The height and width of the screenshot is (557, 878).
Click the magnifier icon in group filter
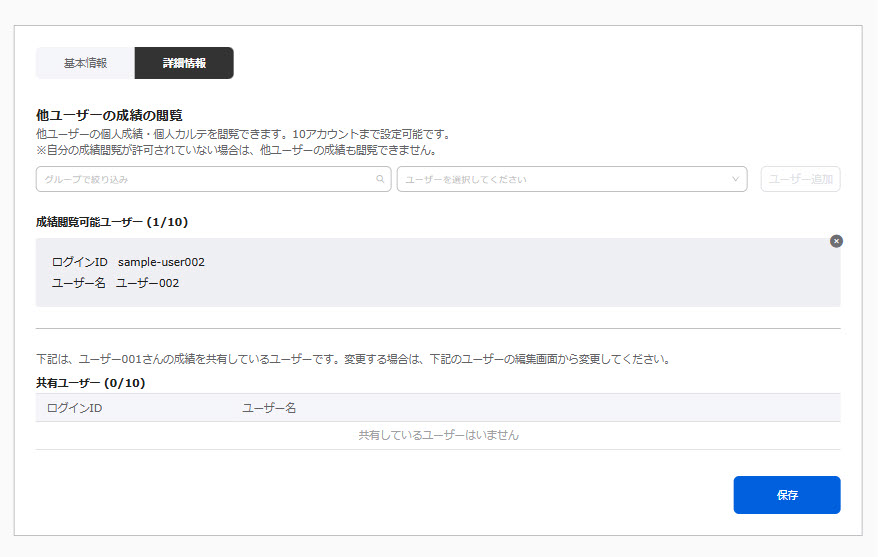click(380, 179)
